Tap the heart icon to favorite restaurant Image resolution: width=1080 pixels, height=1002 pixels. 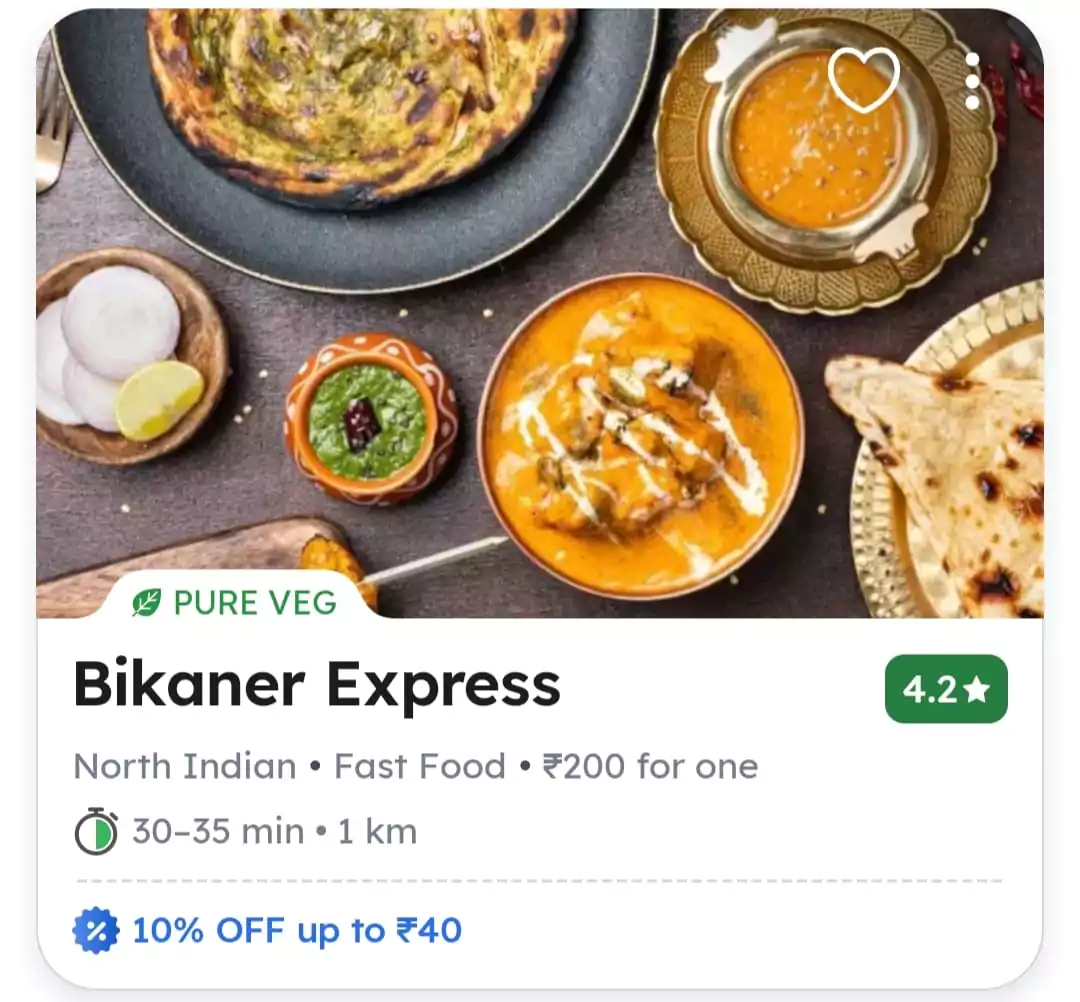[x=864, y=79]
